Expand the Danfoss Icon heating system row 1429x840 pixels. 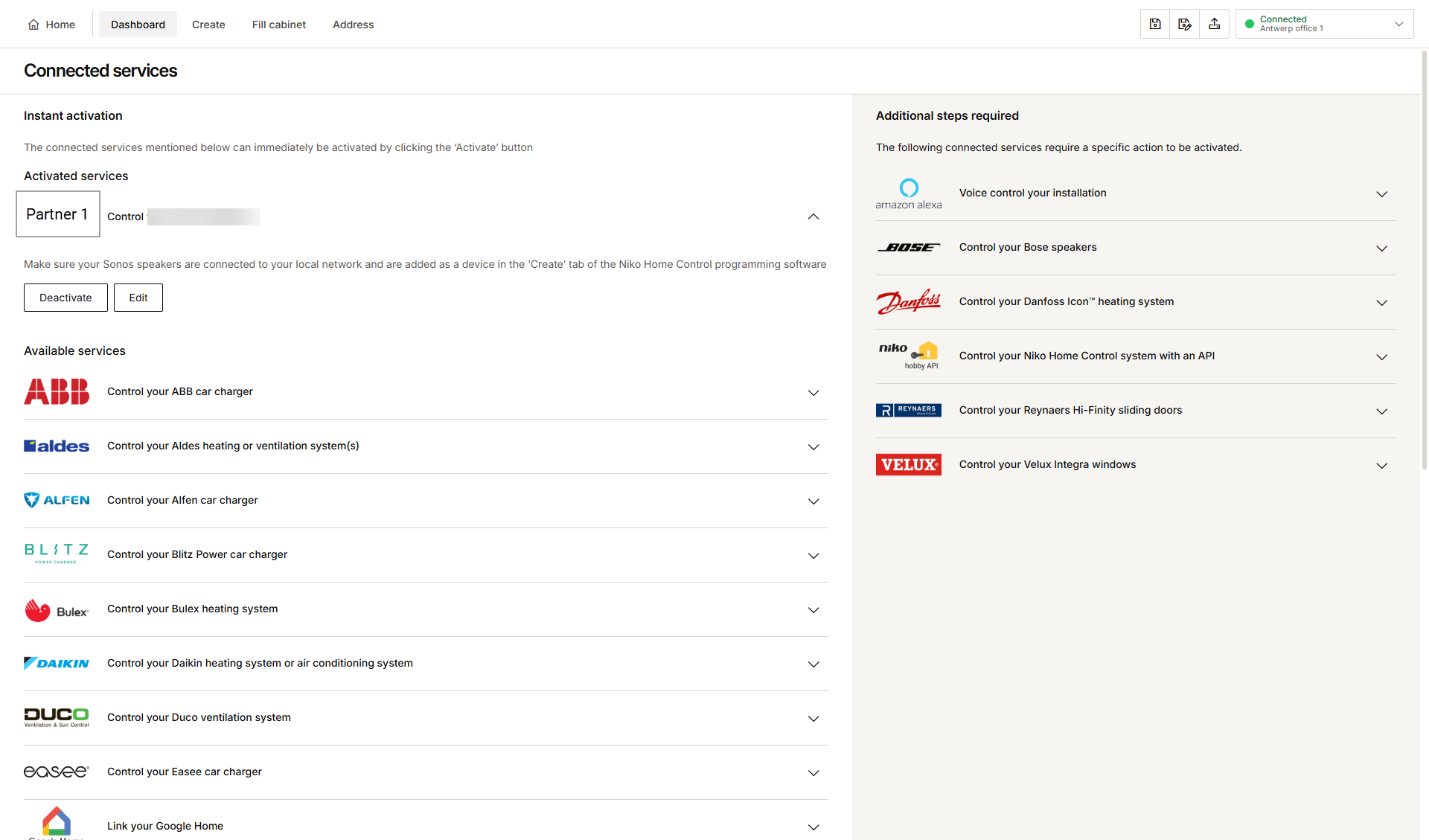click(1382, 303)
